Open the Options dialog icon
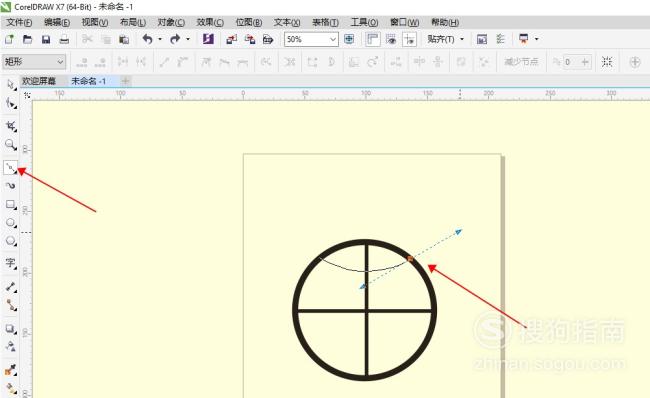 tap(500, 39)
